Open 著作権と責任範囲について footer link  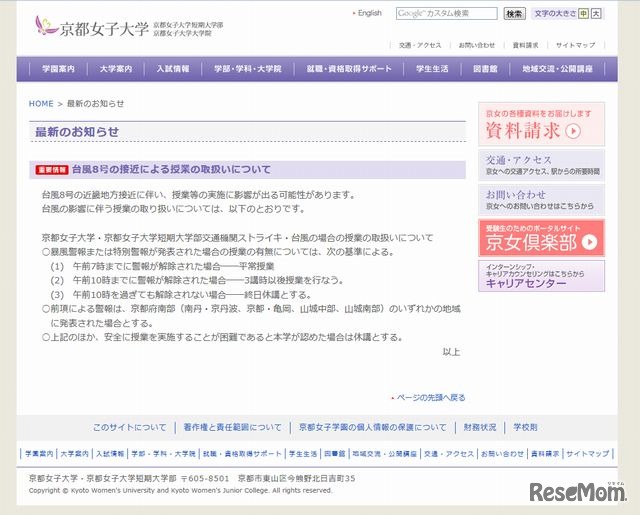(x=232, y=427)
